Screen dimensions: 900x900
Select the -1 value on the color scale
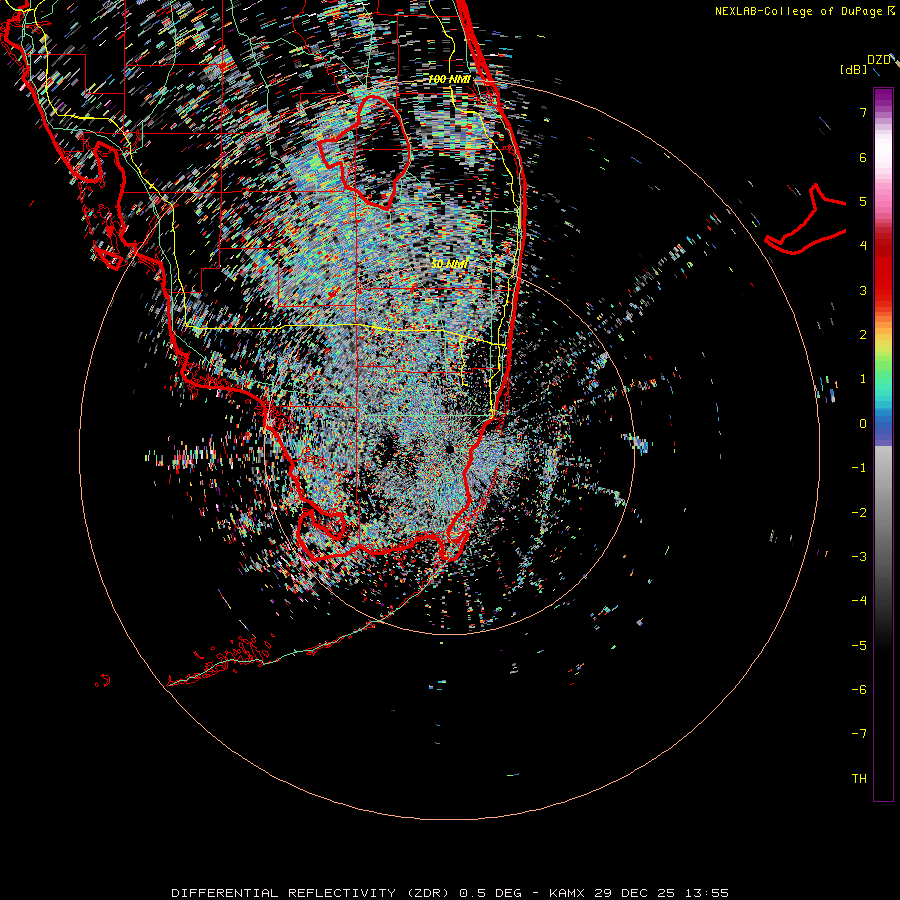[859, 468]
